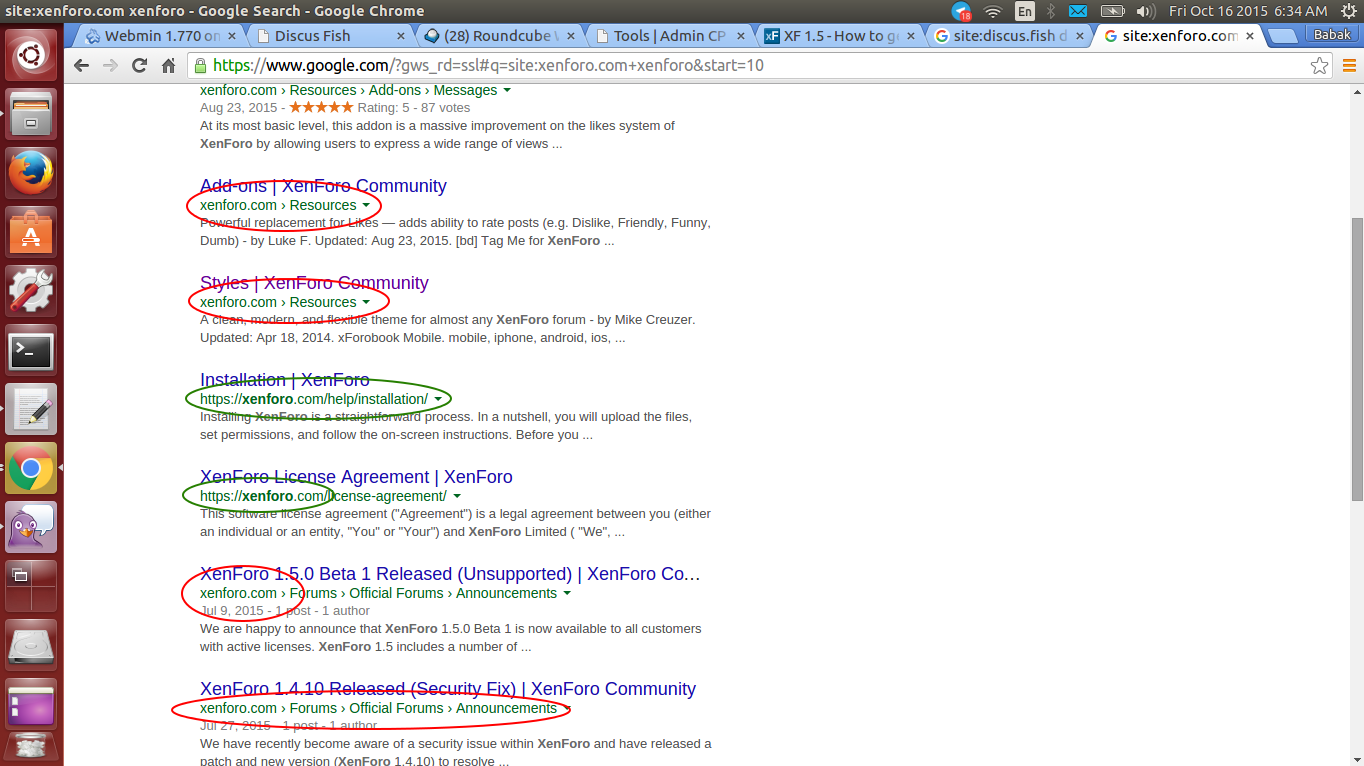Close the Webmin 1.770 tab
This screenshot has height=766, width=1364.
coord(232,36)
